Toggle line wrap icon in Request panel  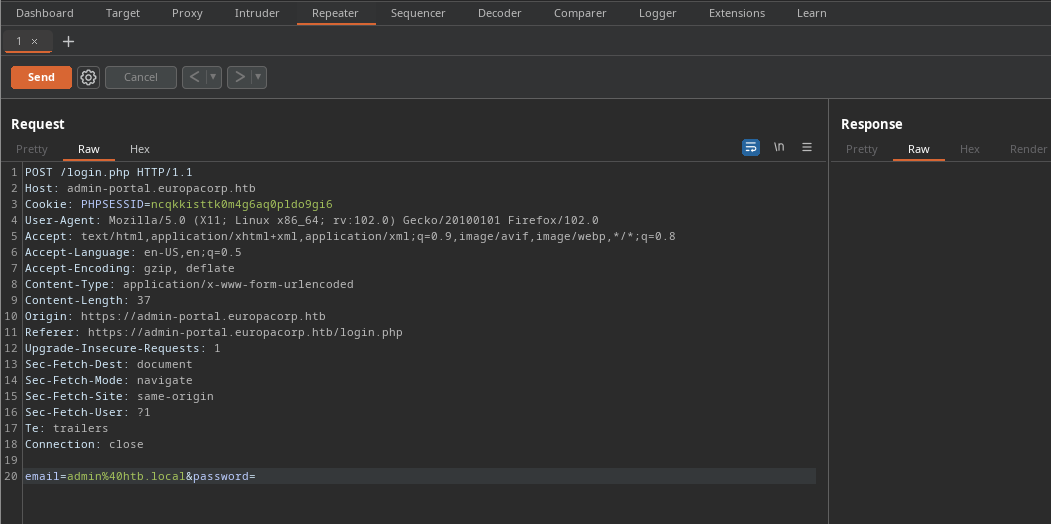point(751,147)
